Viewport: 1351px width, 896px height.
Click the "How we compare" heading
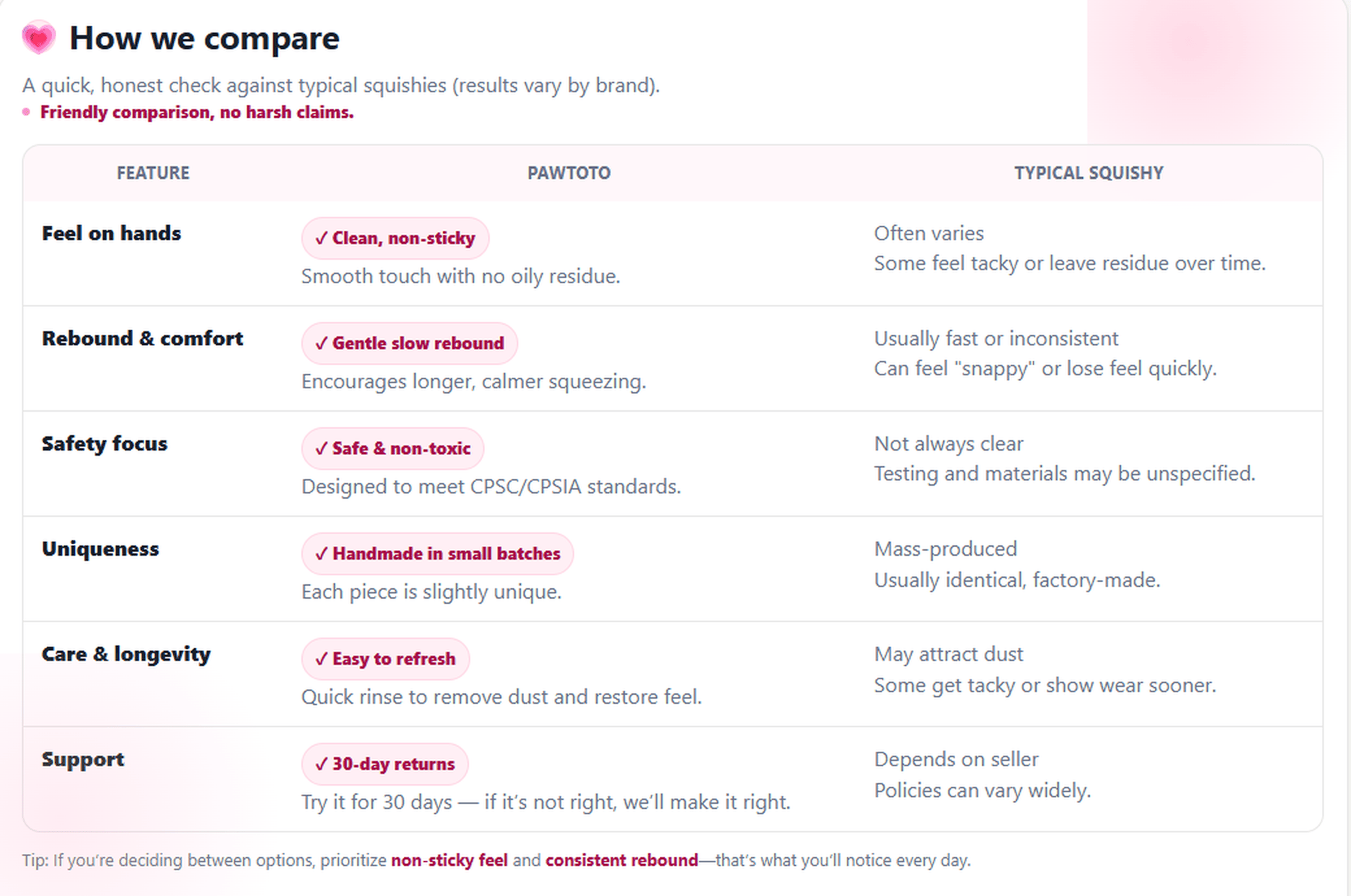204,38
